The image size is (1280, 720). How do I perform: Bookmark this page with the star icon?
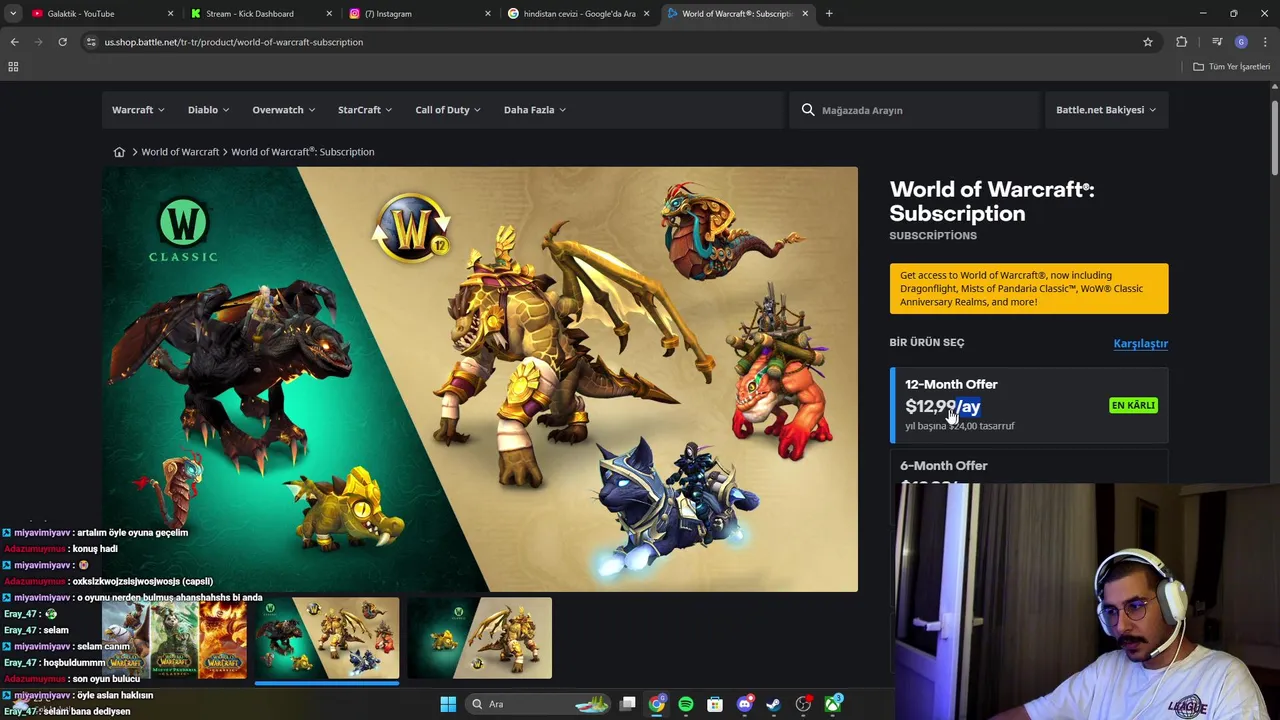point(1148,42)
